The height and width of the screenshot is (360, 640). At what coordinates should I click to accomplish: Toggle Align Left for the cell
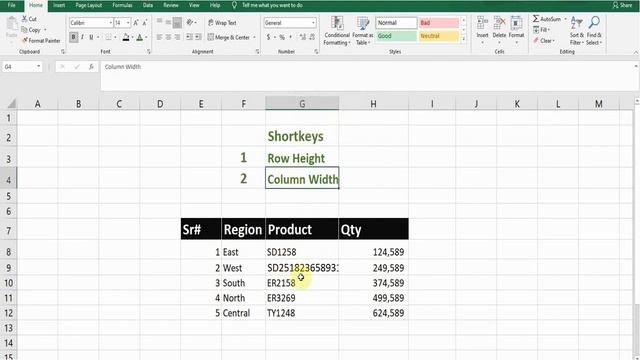pos(159,37)
